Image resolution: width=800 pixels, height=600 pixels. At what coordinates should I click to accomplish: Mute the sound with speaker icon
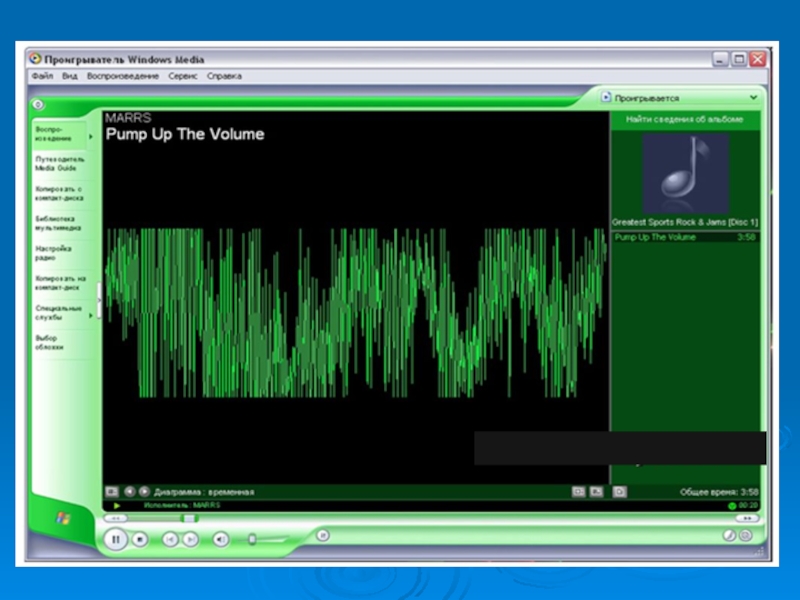[220, 539]
